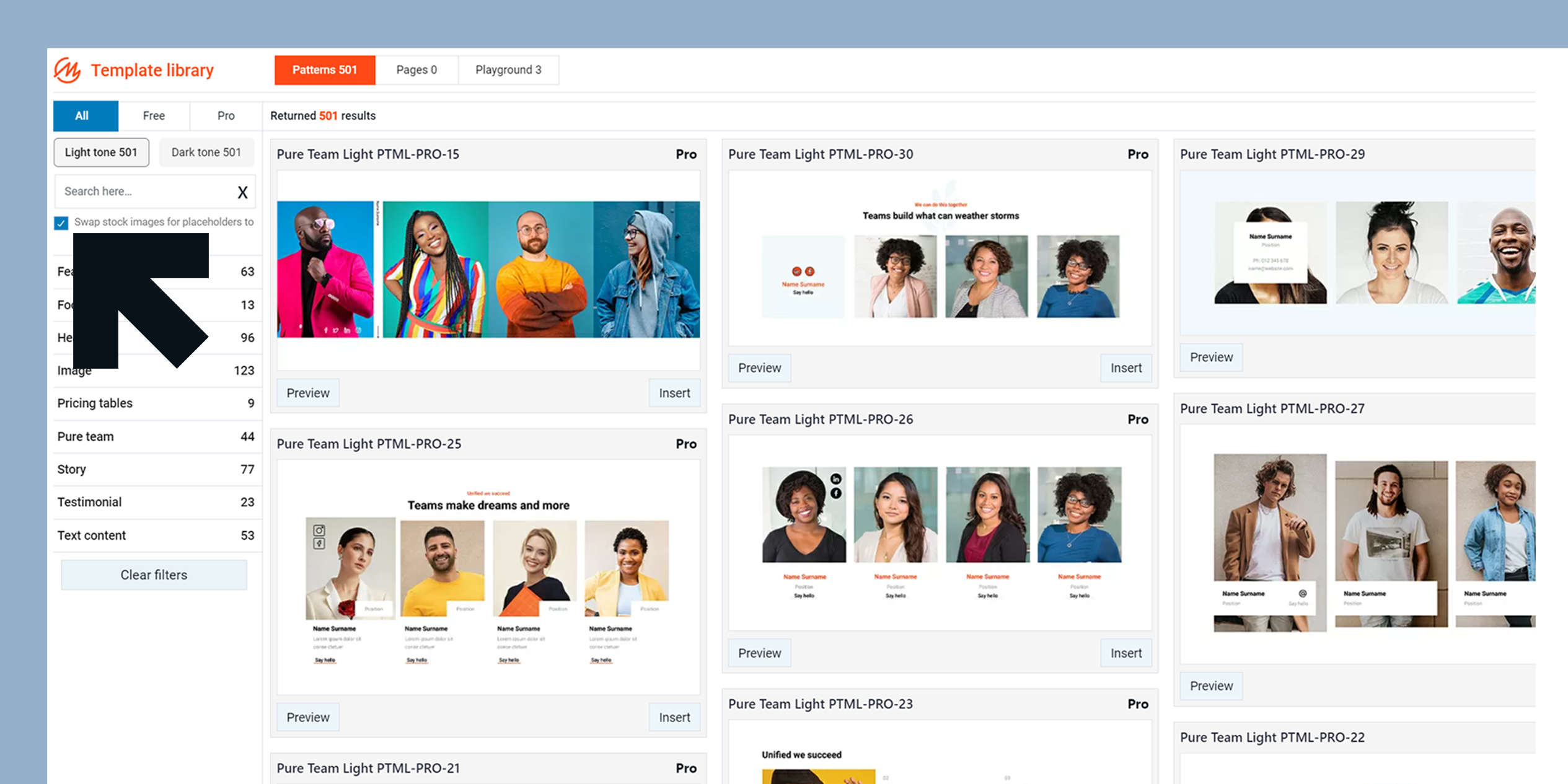Open the PTML-PRO-27 team thumbnail
This screenshot has height=784, width=1568.
1357,544
